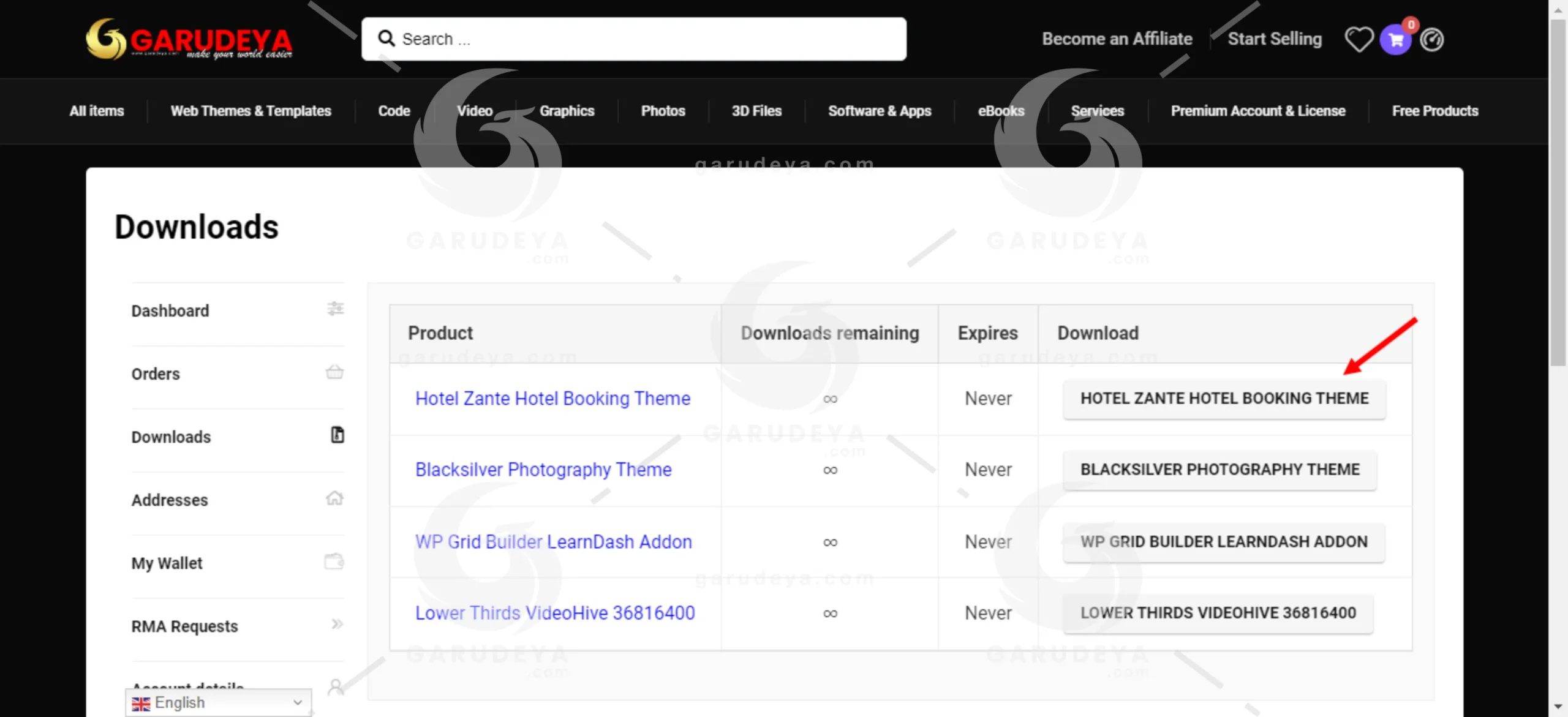Open the Code category menu
The width and height of the screenshot is (1568, 717).
(x=394, y=111)
